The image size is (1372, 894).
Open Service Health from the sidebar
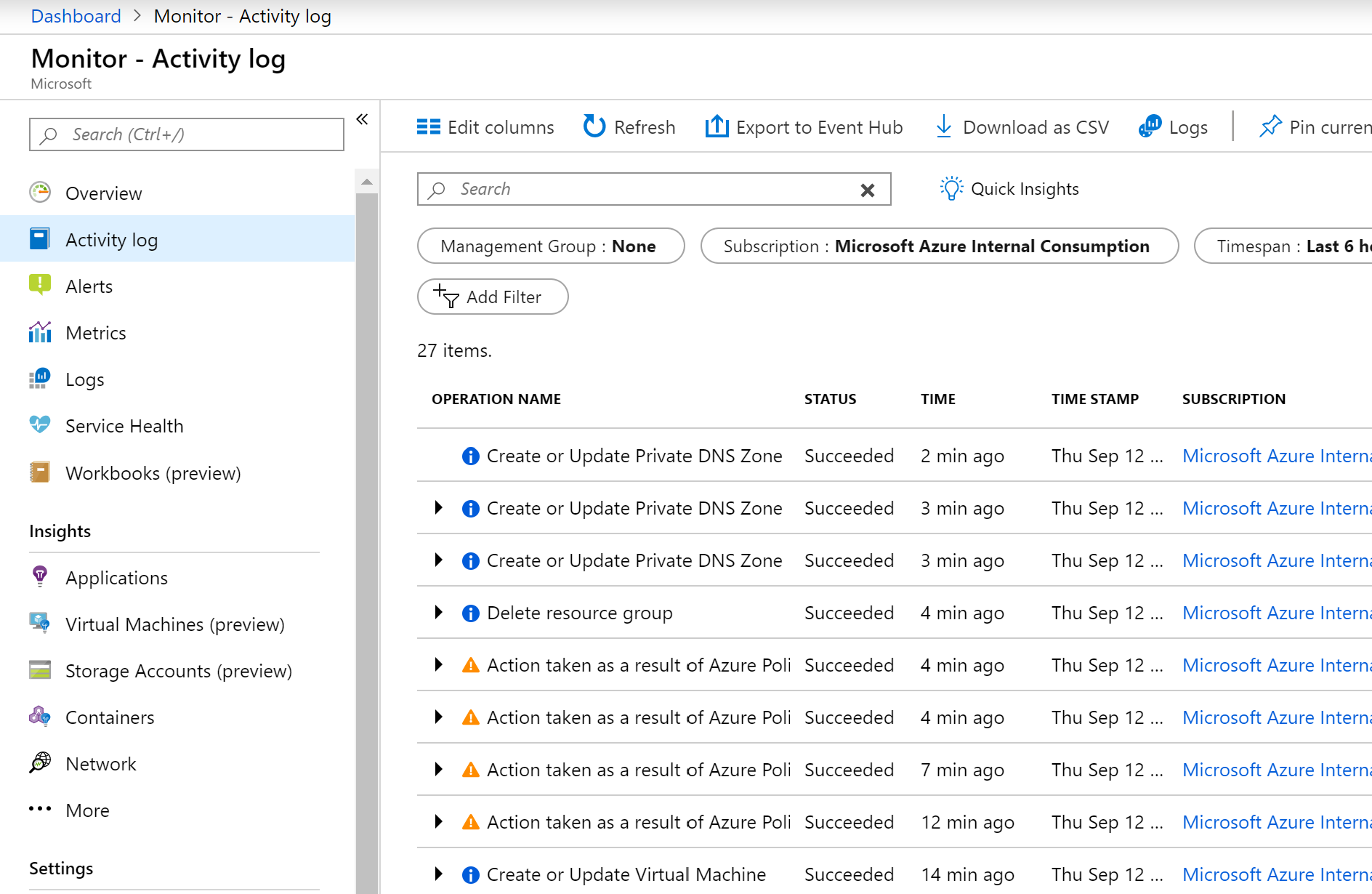click(x=124, y=425)
